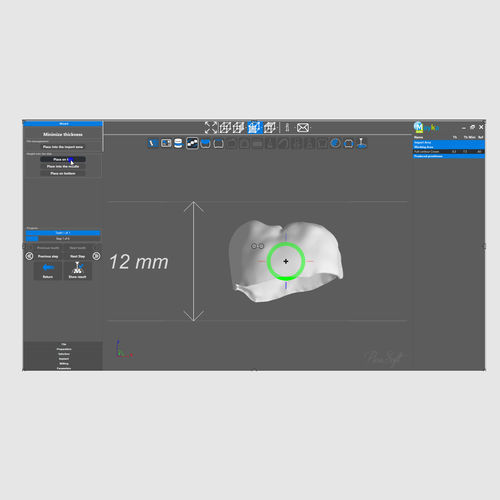Click the blue round disc icon
The image size is (500, 500).
click(336, 143)
